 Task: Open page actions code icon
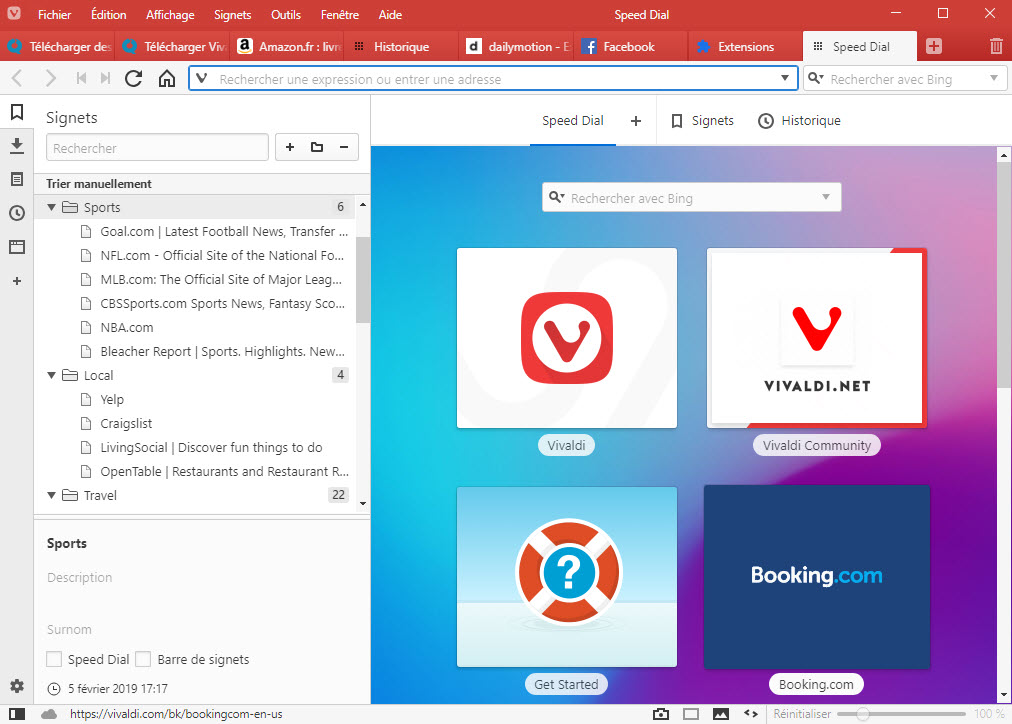[x=751, y=714]
